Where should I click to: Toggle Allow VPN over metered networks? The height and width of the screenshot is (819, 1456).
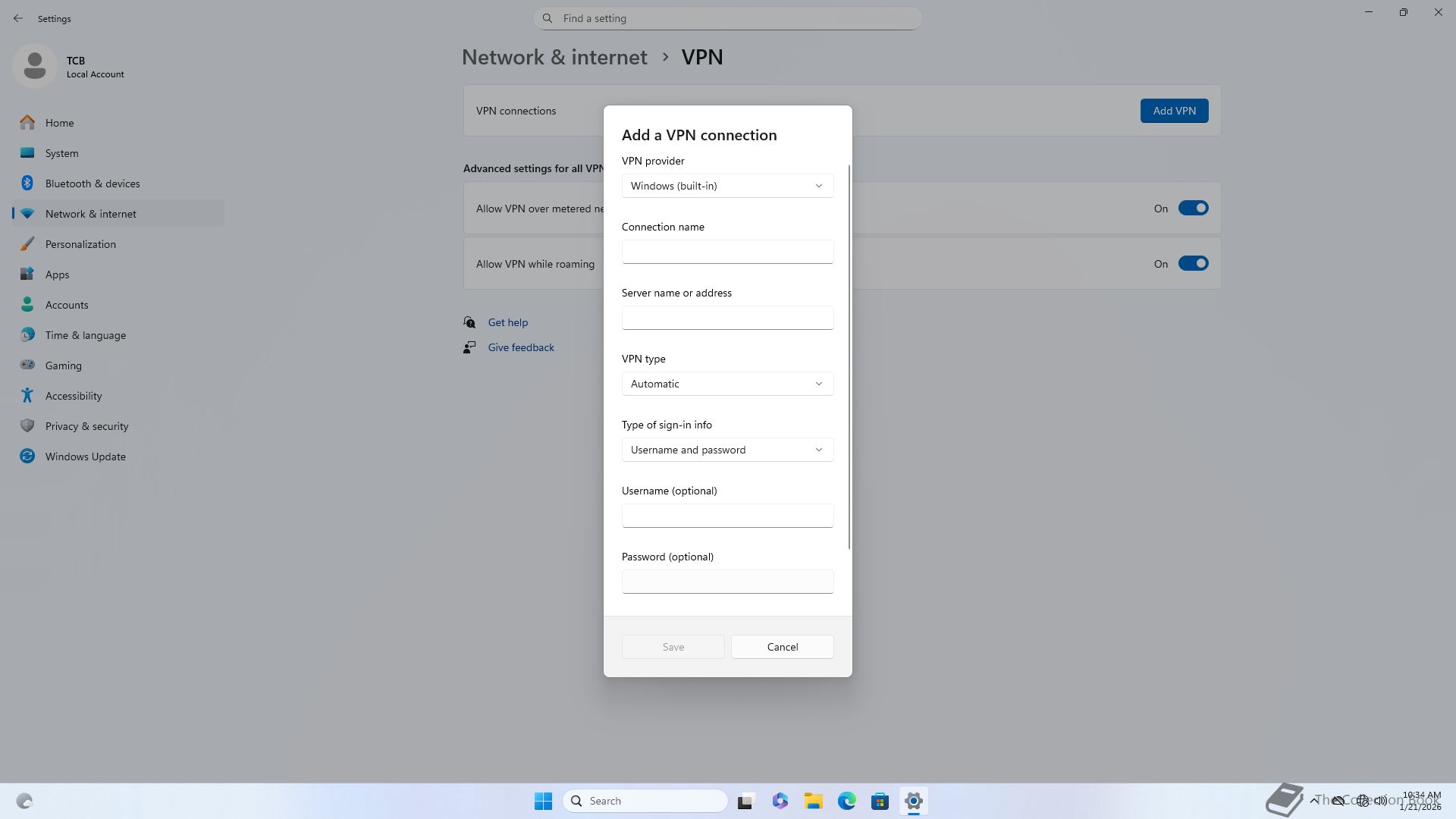click(1193, 209)
